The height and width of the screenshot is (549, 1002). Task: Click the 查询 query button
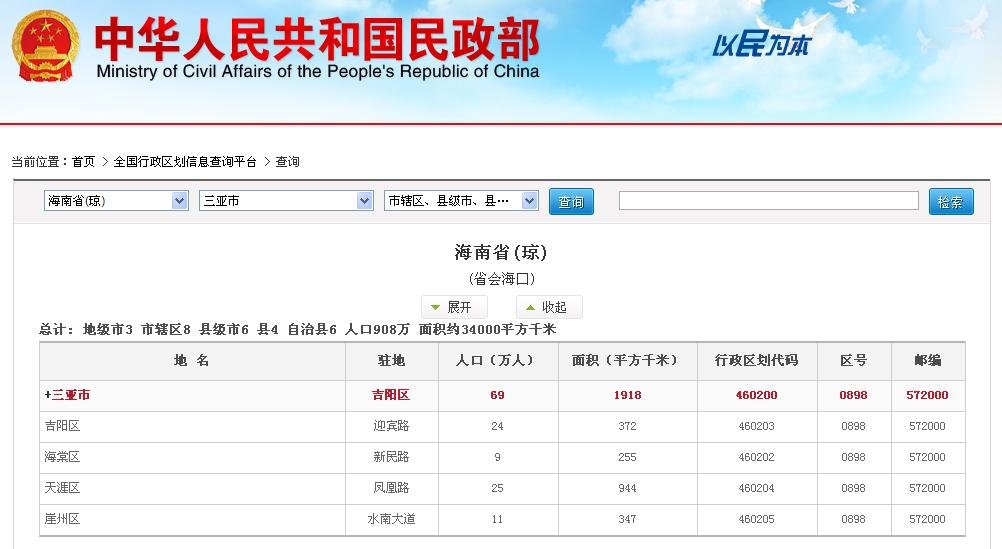(571, 202)
